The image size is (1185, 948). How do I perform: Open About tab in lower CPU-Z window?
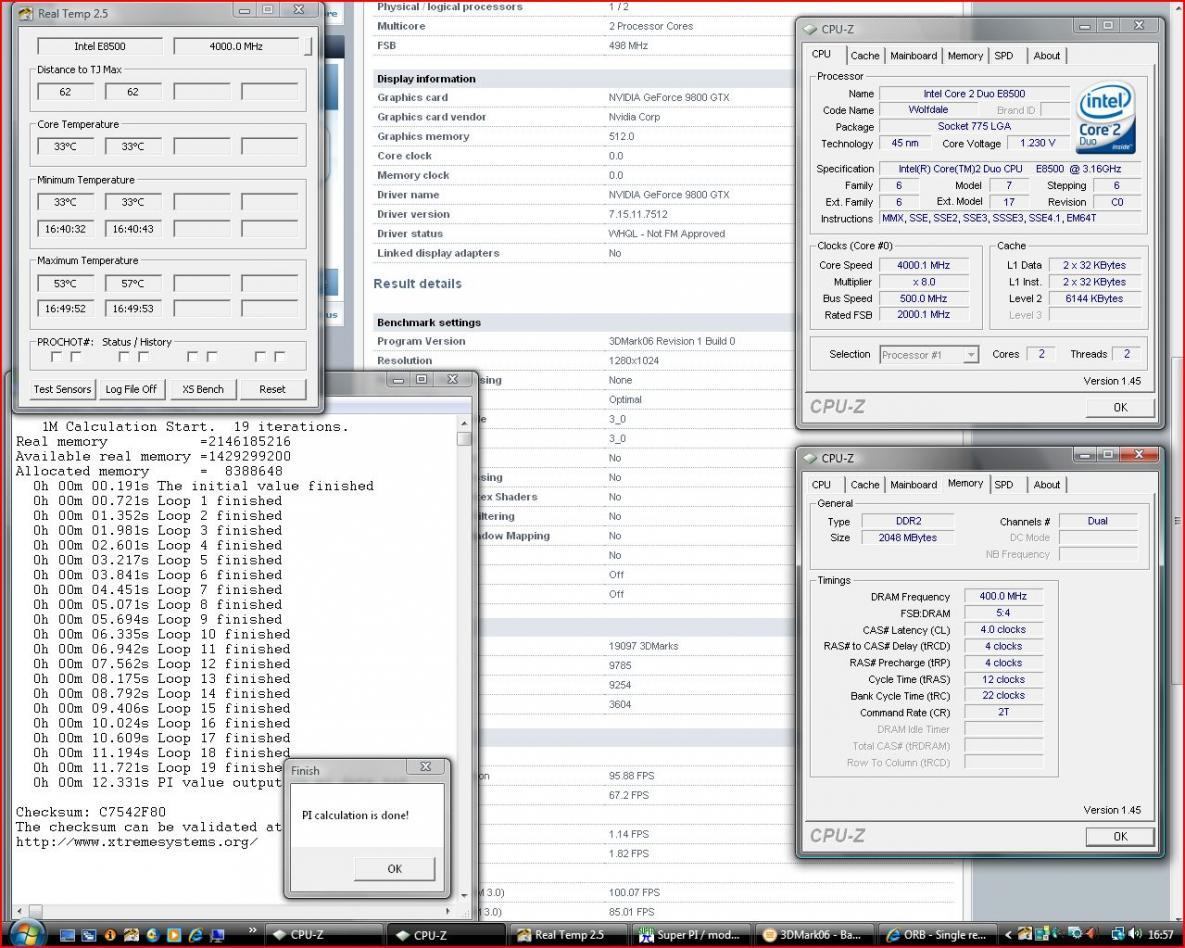coord(1047,485)
